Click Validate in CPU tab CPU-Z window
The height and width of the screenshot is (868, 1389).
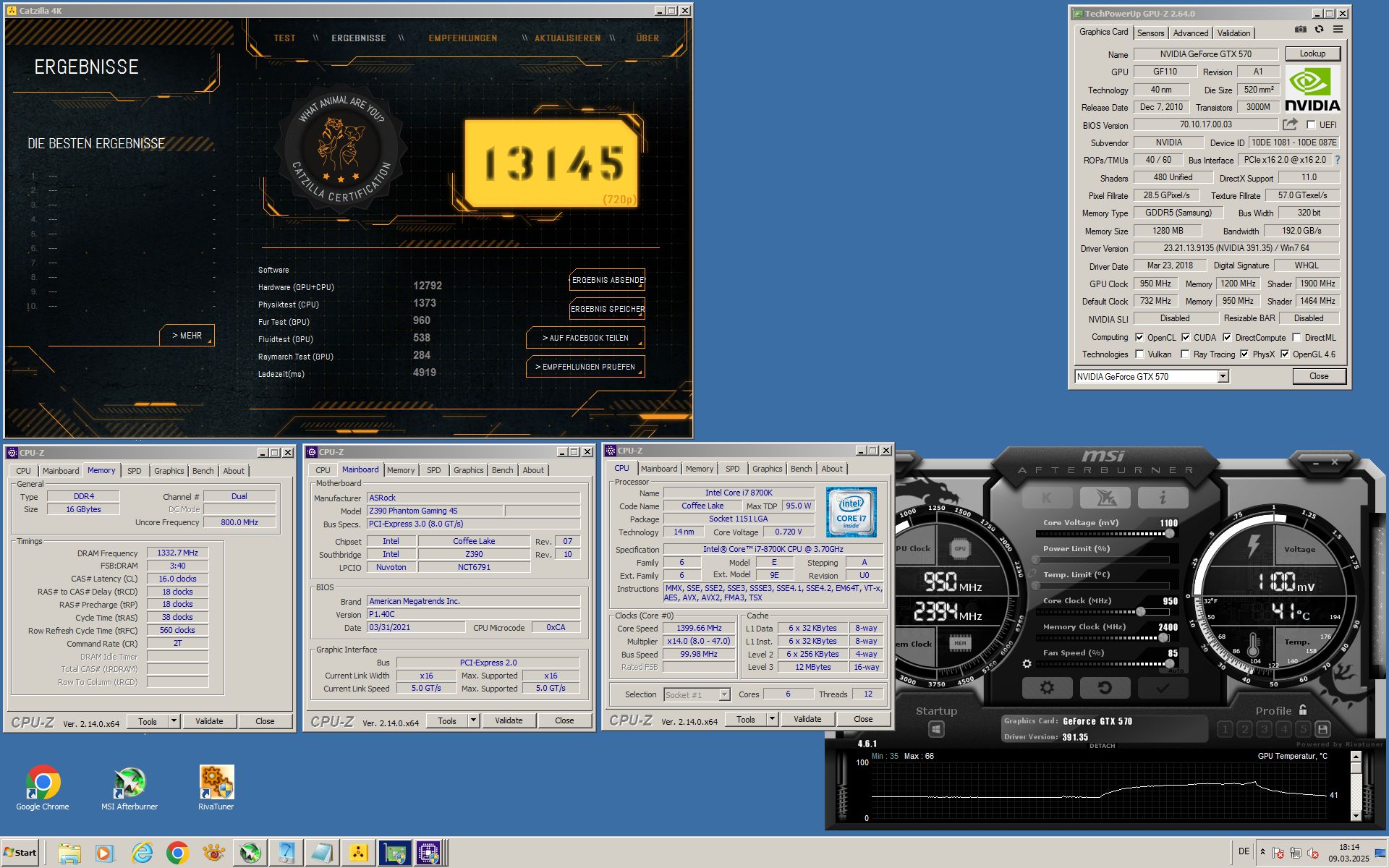[807, 719]
